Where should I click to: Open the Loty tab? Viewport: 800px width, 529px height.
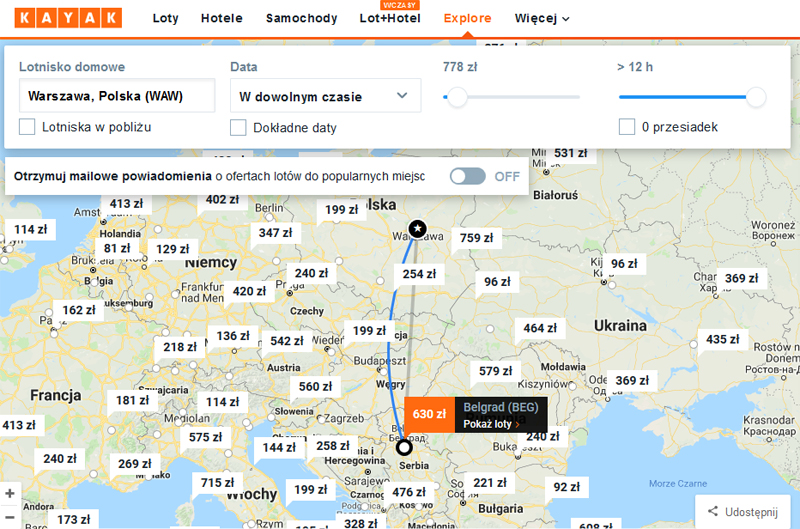tap(166, 18)
